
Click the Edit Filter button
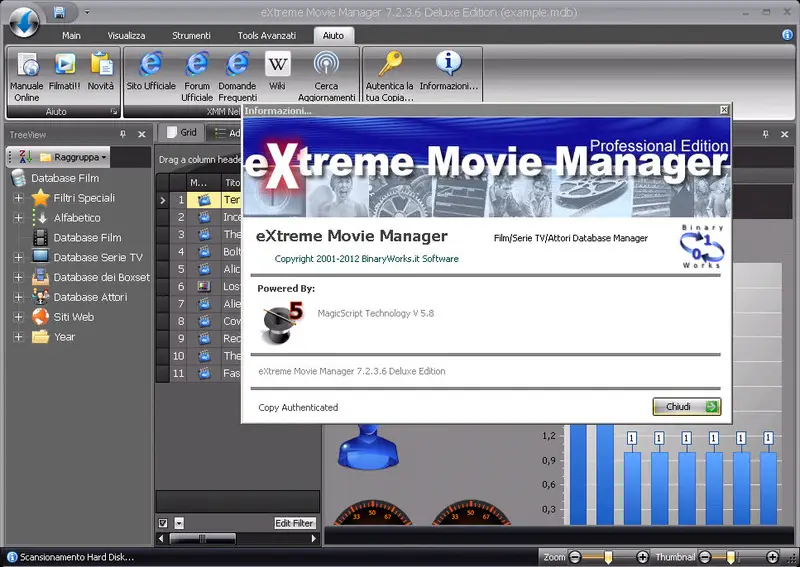[294, 523]
